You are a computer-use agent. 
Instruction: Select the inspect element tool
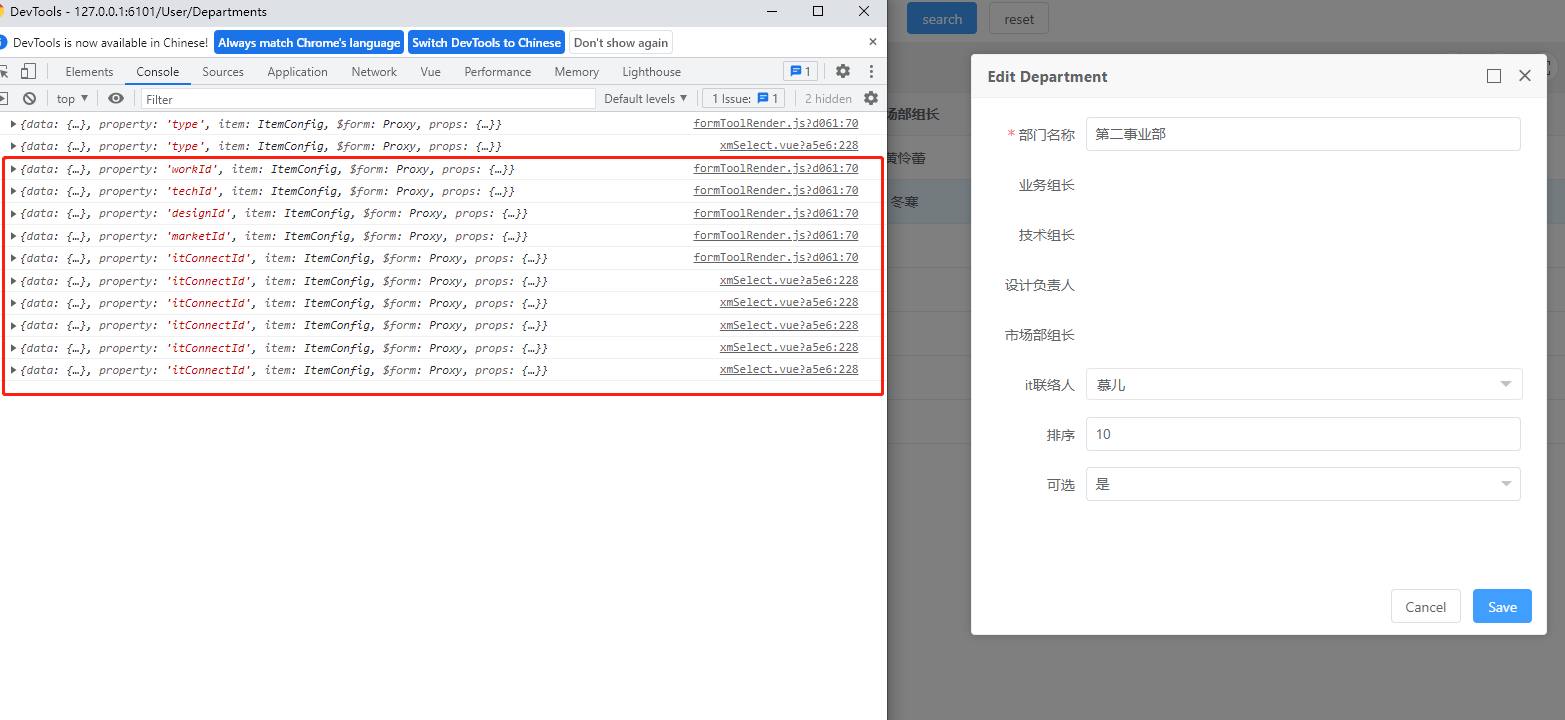(x=4, y=72)
